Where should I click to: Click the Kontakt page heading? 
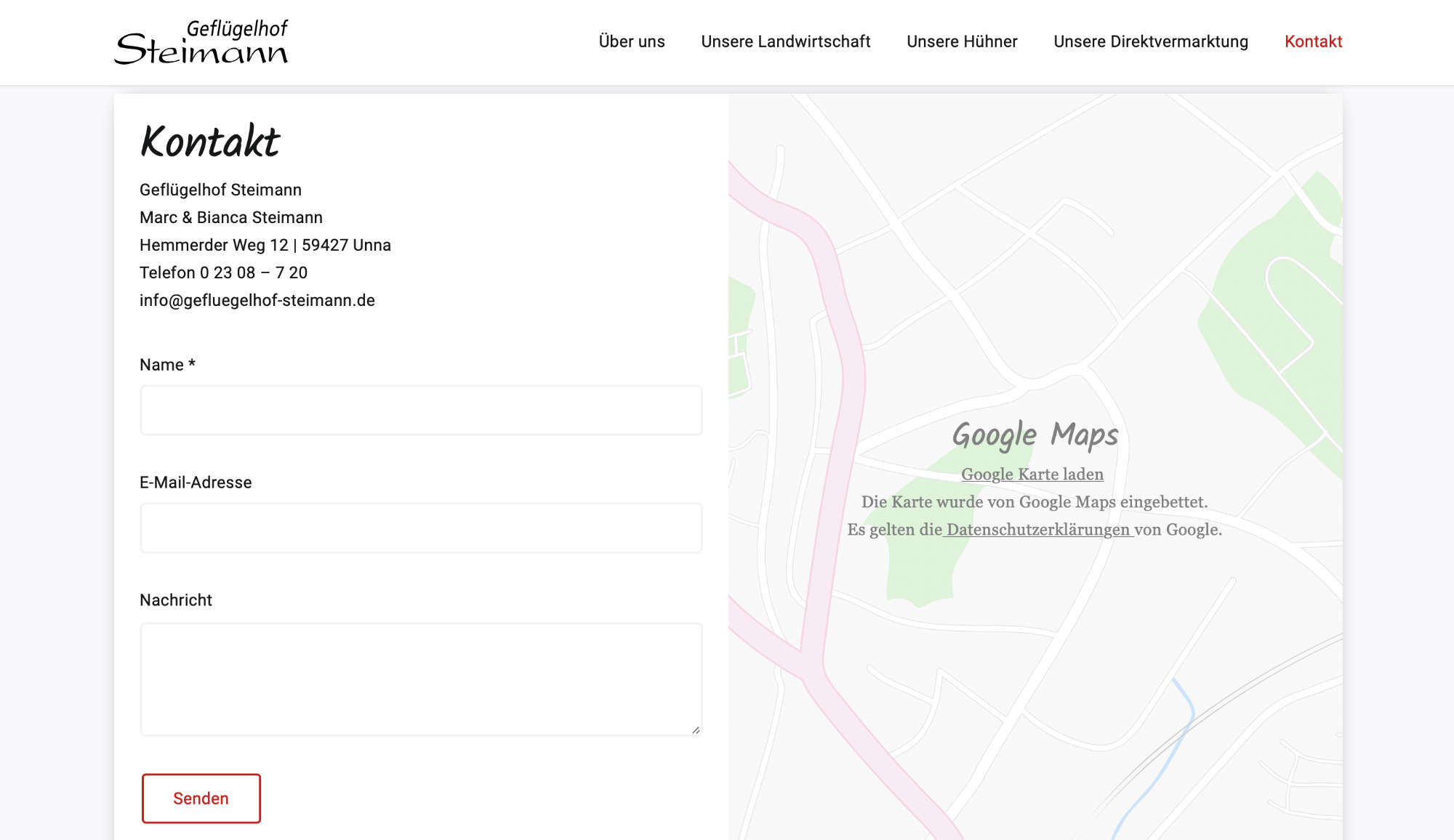(x=210, y=142)
